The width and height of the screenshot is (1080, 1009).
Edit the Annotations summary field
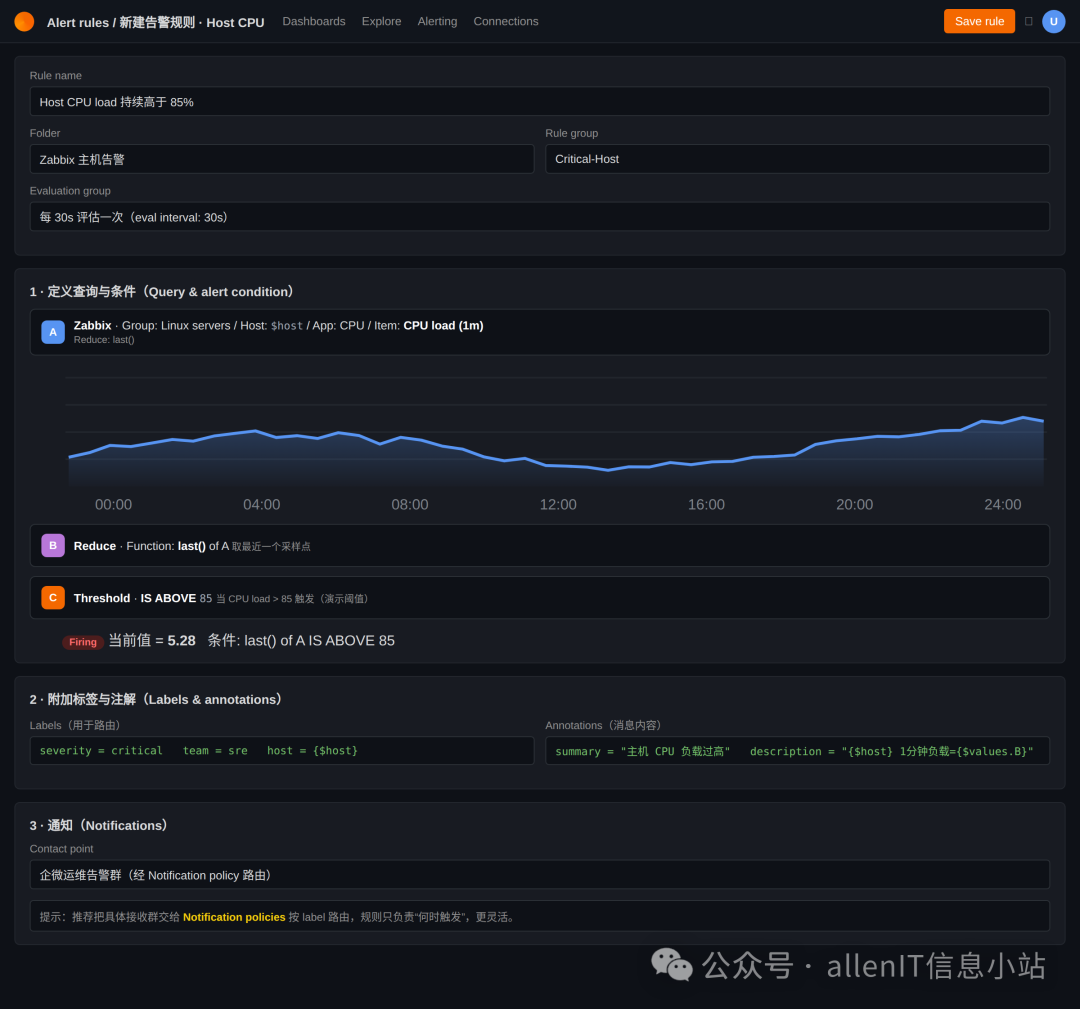(797, 751)
